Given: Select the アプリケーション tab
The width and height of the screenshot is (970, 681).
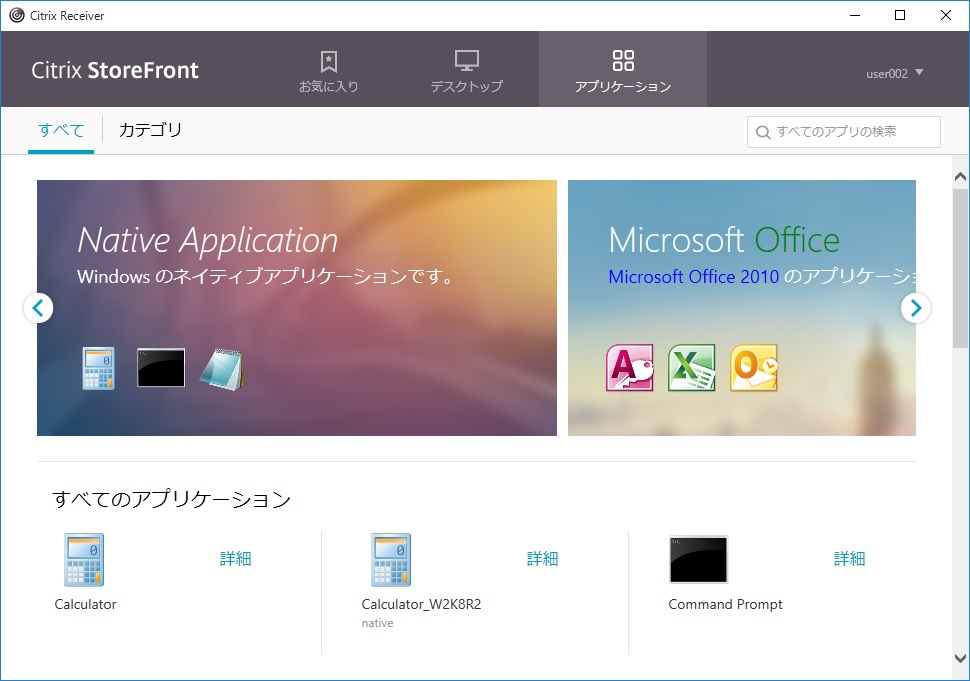Looking at the screenshot, I should (x=622, y=71).
